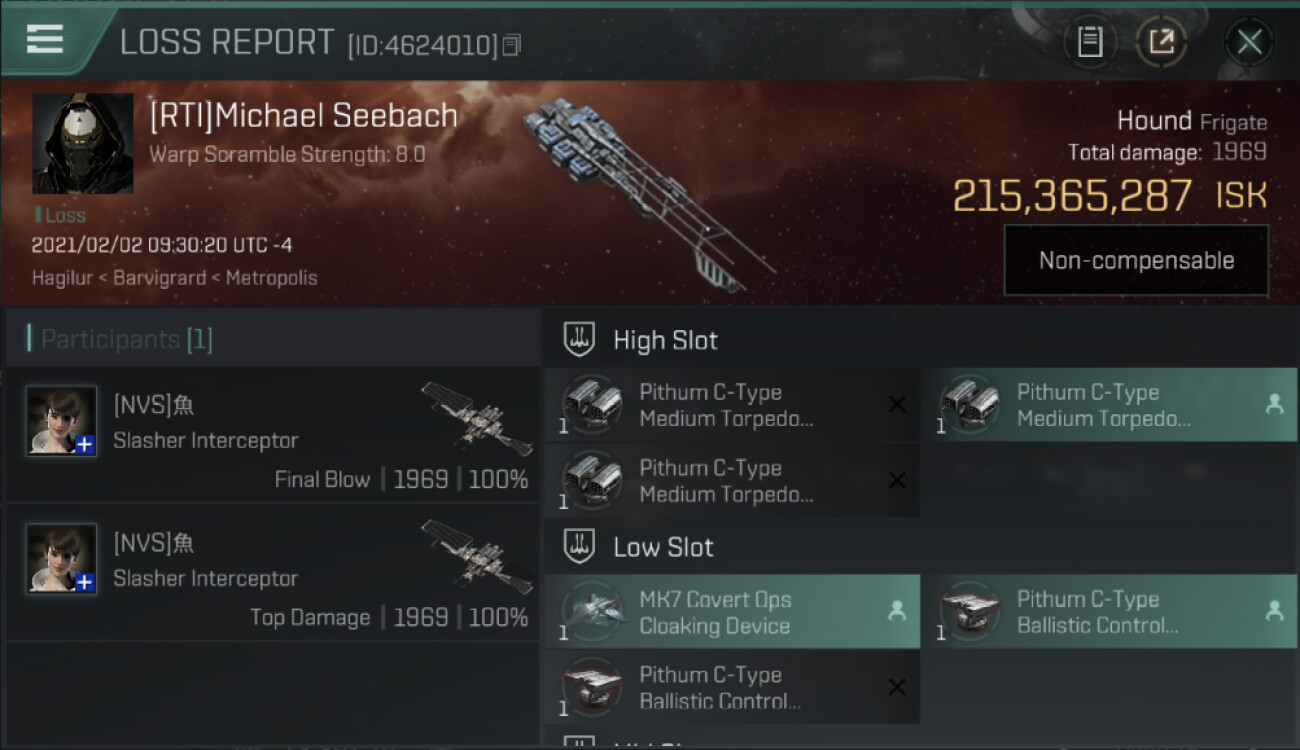Screen dimensions: 1300x750
Task: Click the Top Damage participant row
Action: 273,572
